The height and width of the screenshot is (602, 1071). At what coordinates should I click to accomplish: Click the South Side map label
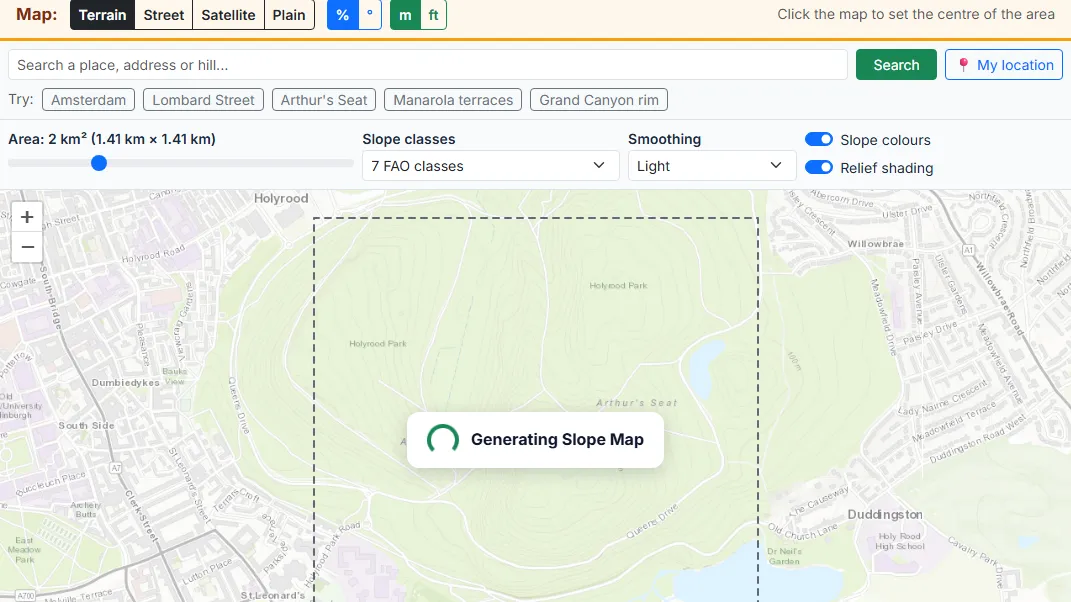click(x=87, y=425)
